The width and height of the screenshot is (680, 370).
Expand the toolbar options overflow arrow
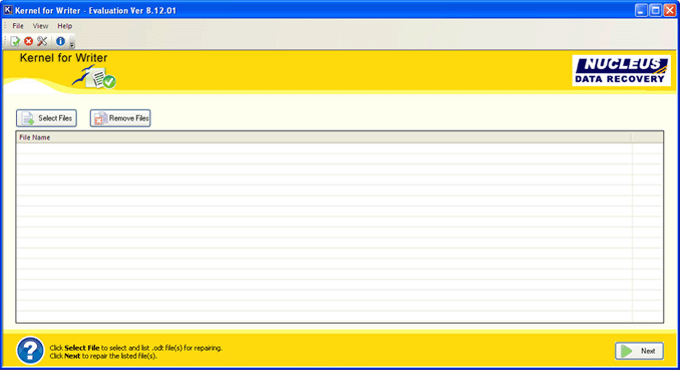(72, 43)
